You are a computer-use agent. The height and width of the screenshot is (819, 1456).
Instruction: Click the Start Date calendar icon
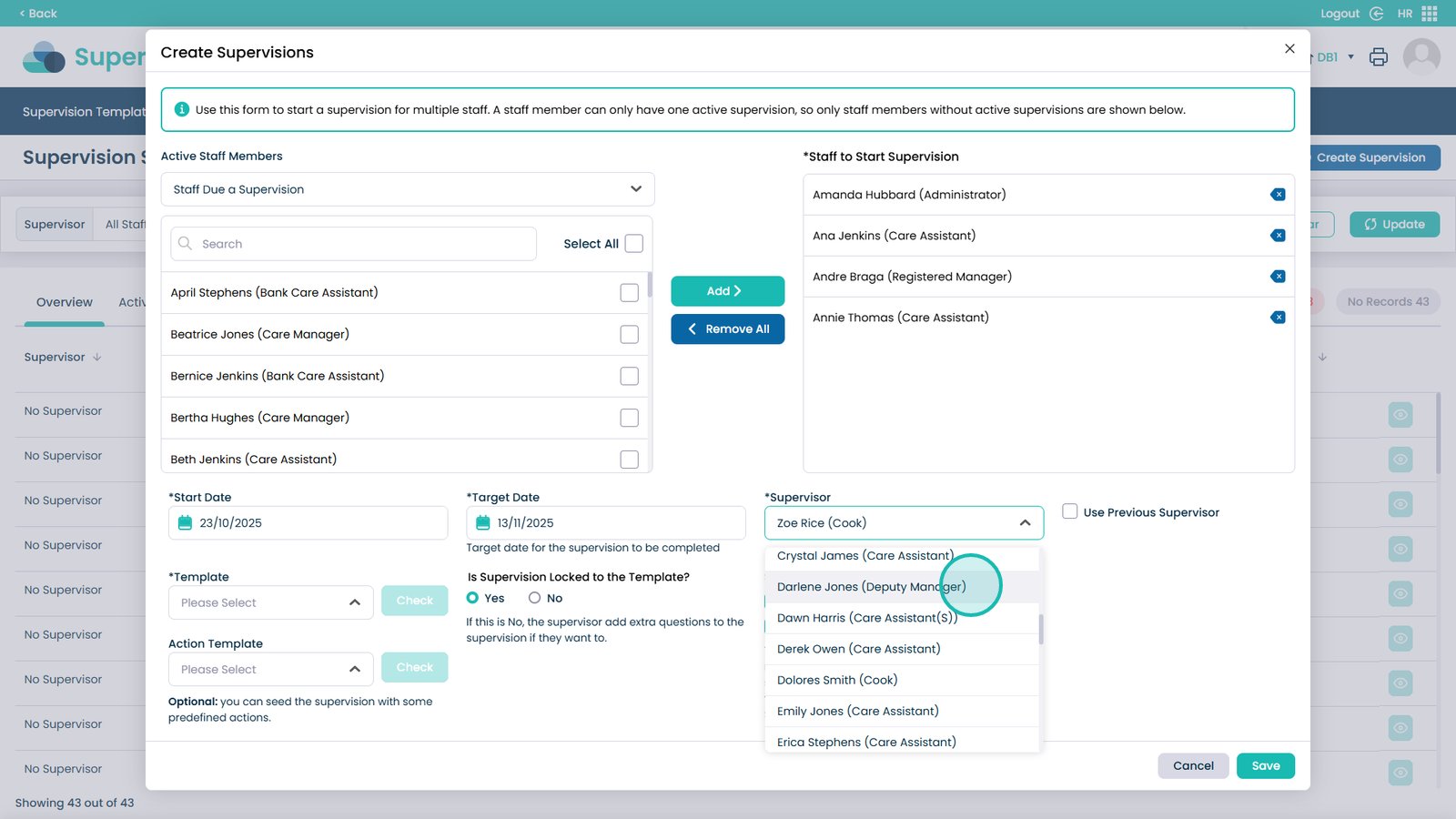click(186, 523)
